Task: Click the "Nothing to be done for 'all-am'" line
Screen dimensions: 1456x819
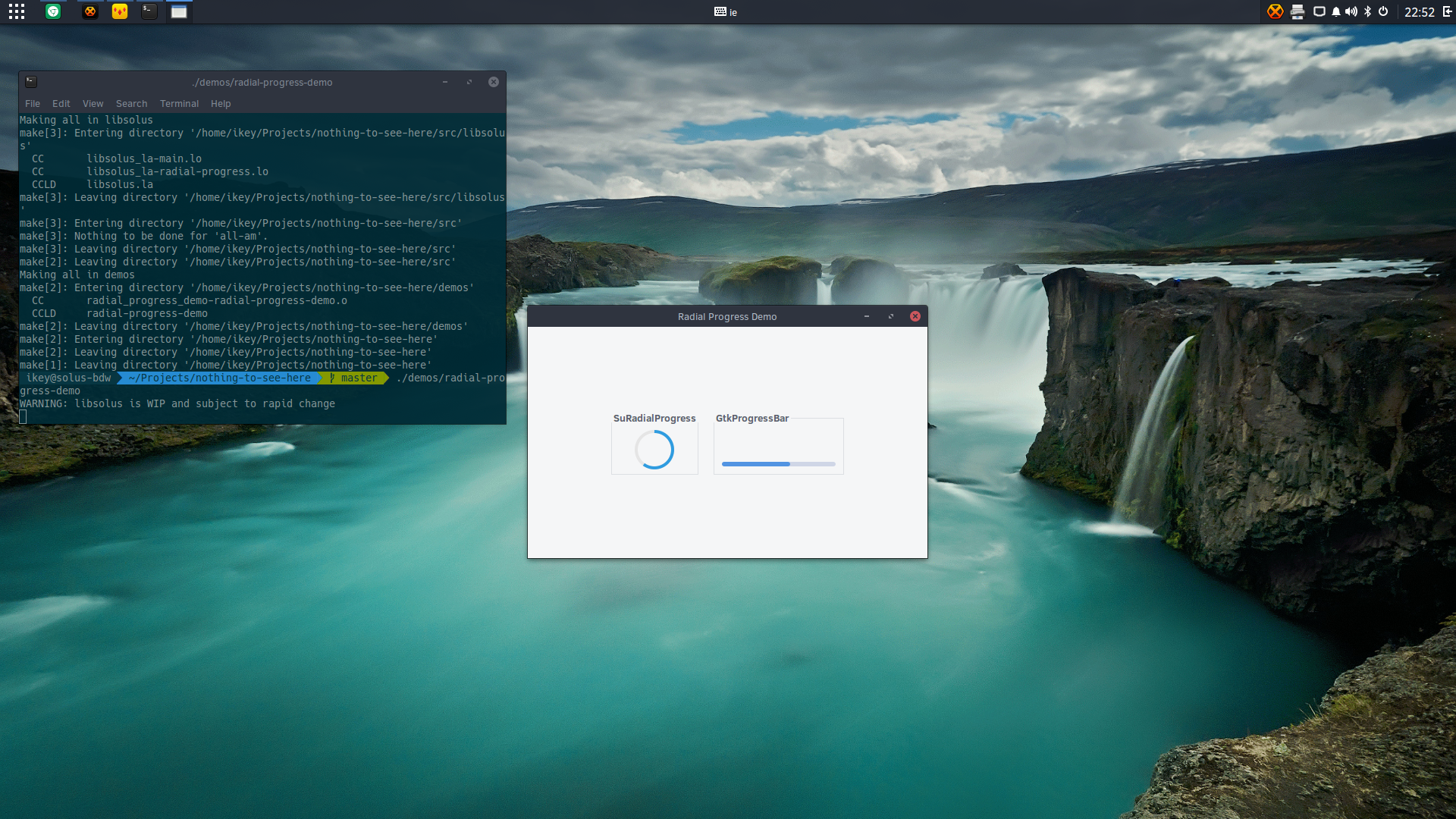Action: (143, 236)
